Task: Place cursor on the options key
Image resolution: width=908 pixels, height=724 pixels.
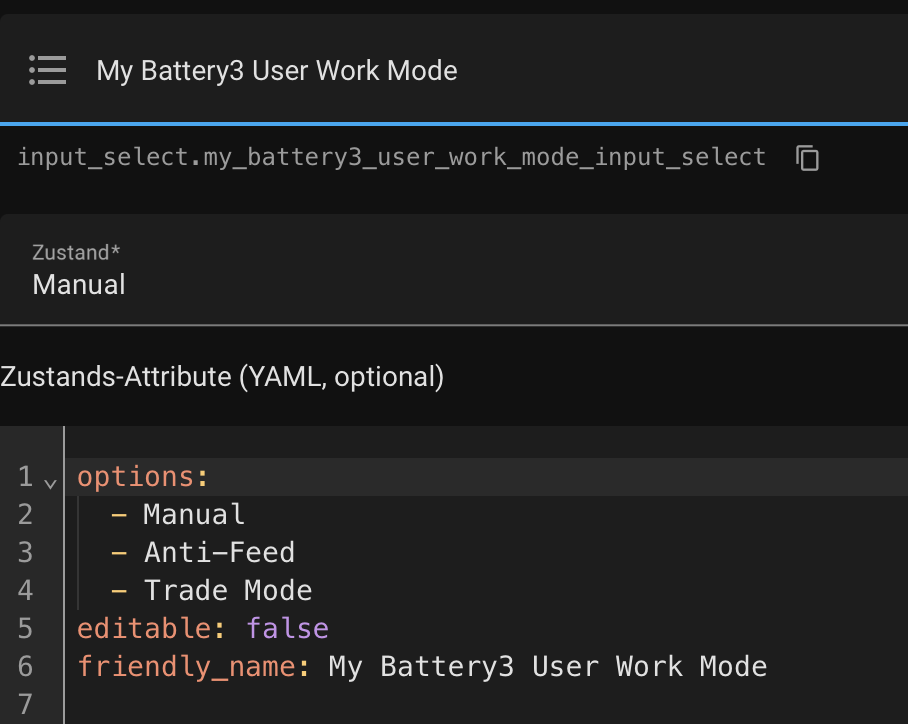Action: (x=136, y=477)
